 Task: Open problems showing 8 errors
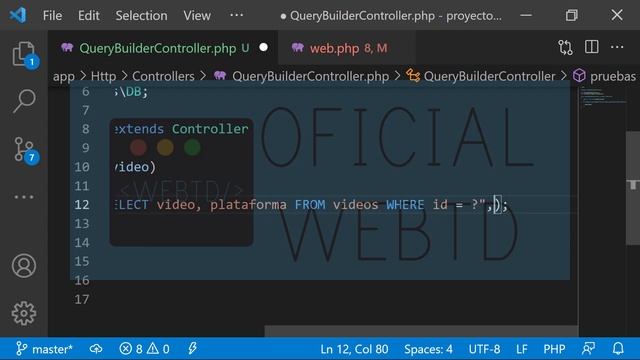tap(131, 349)
